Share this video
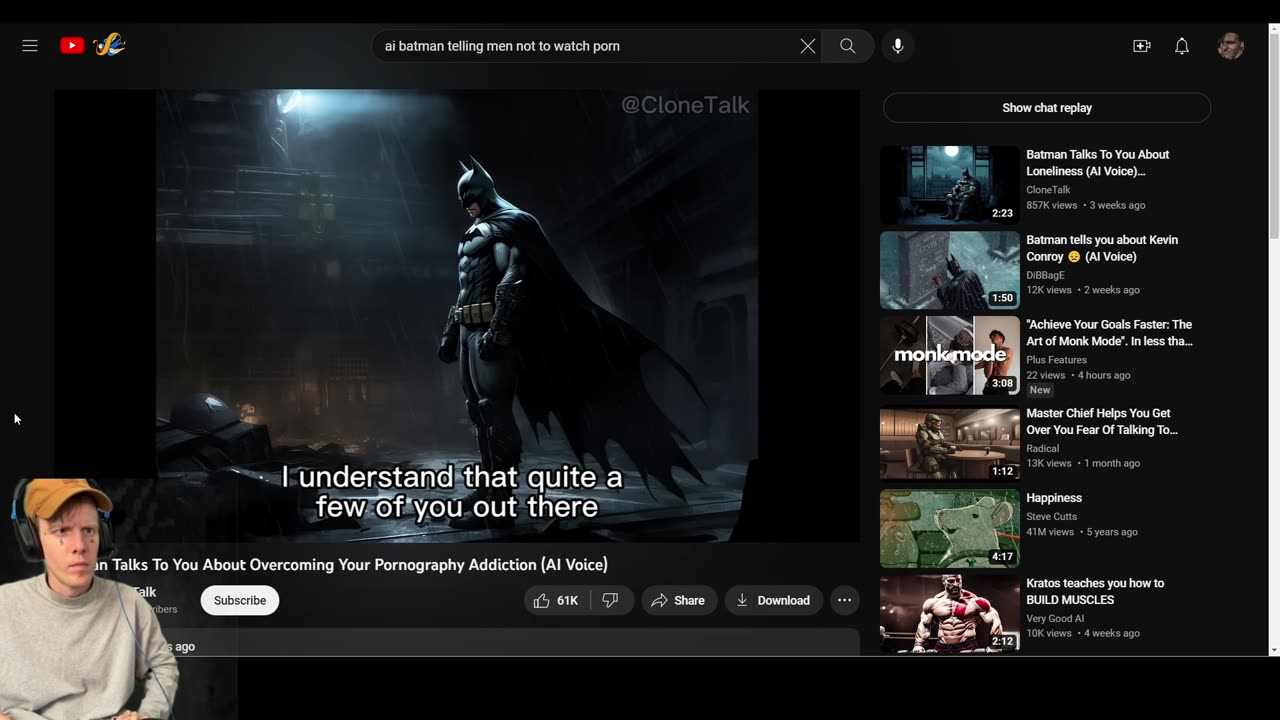 pos(679,600)
